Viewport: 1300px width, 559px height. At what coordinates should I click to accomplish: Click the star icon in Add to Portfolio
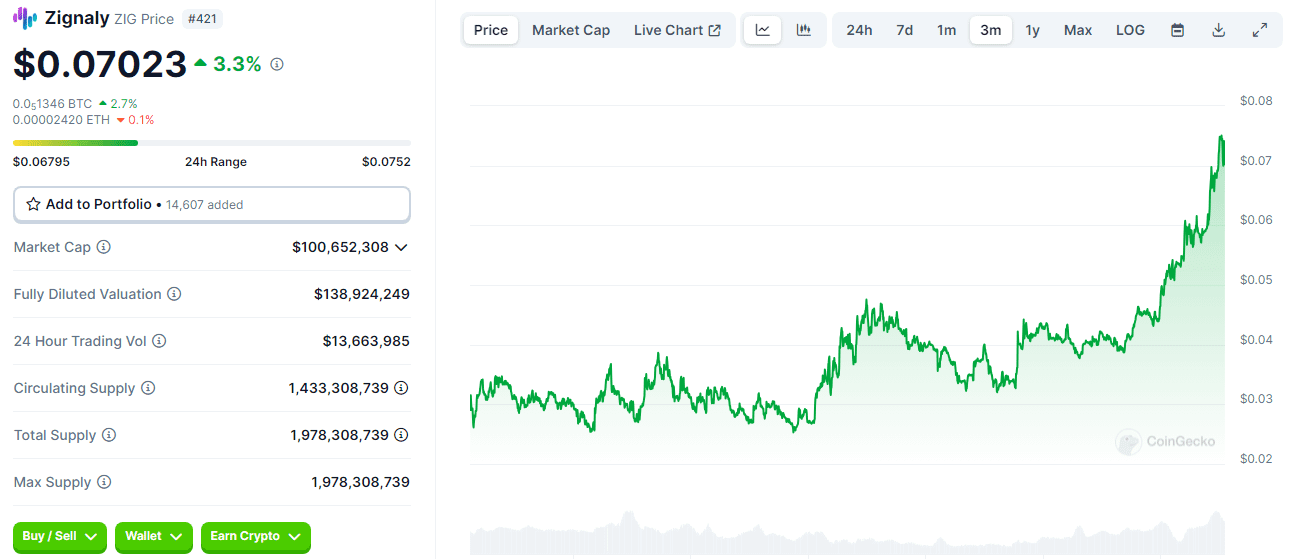pos(34,204)
